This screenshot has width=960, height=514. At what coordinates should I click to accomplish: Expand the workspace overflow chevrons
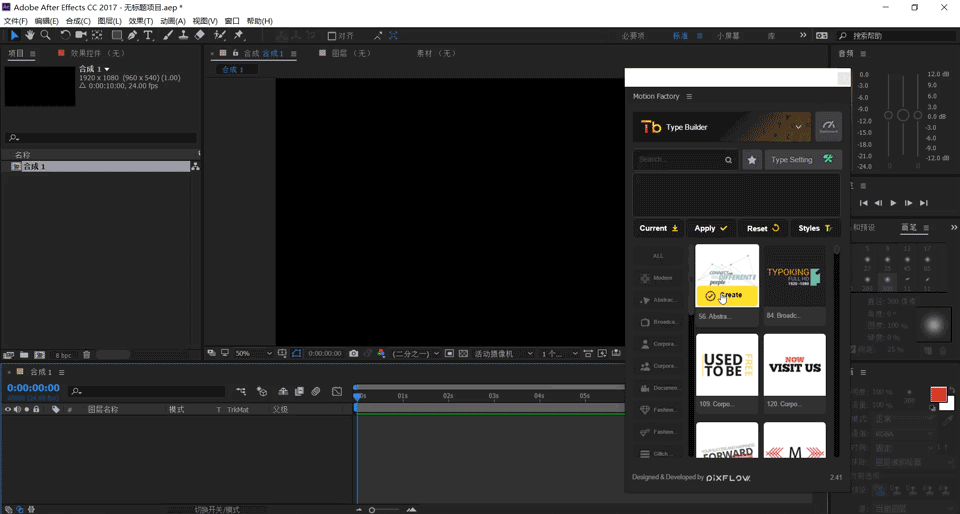coord(803,35)
